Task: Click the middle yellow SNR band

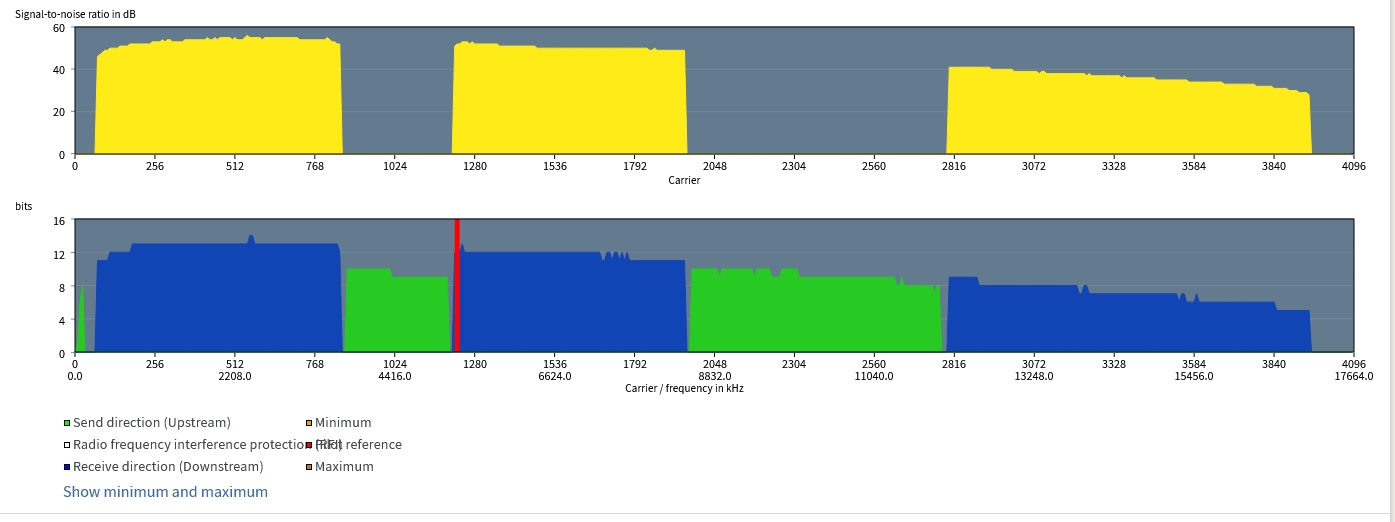Action: (x=568, y=102)
